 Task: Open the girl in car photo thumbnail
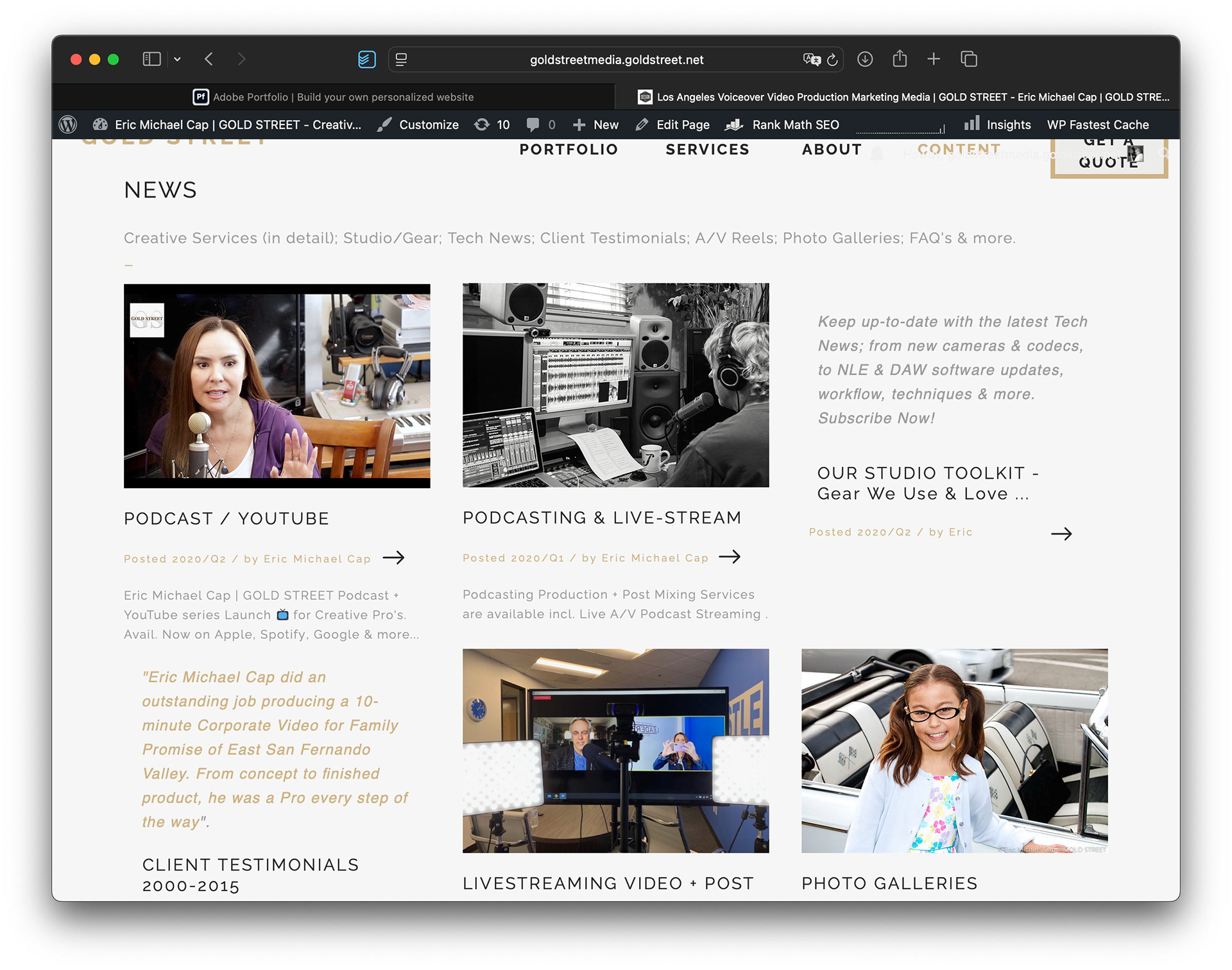[x=954, y=751]
